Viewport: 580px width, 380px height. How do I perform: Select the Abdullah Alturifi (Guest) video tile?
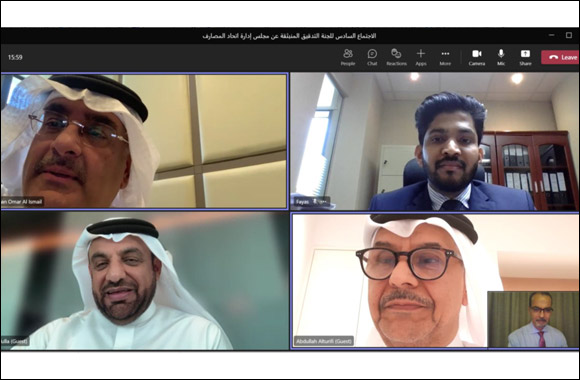click(434, 281)
